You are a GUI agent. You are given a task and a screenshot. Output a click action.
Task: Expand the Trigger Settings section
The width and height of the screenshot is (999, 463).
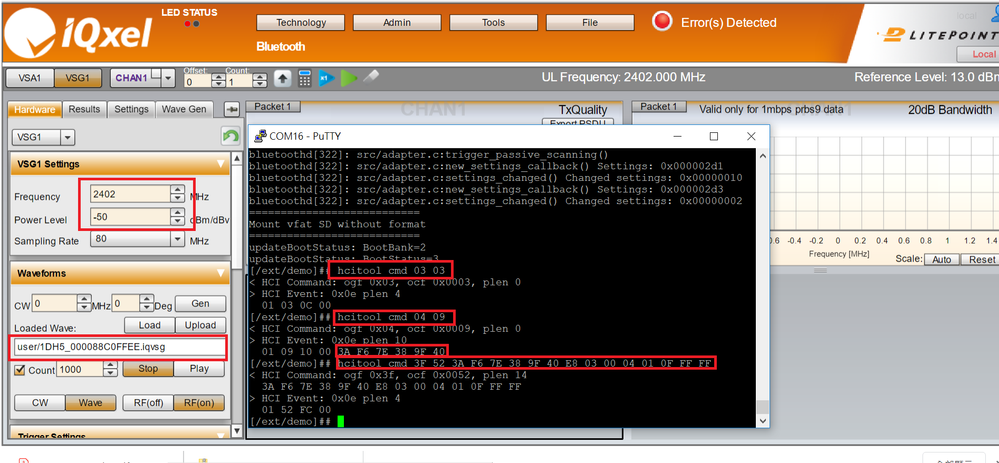click(221, 436)
